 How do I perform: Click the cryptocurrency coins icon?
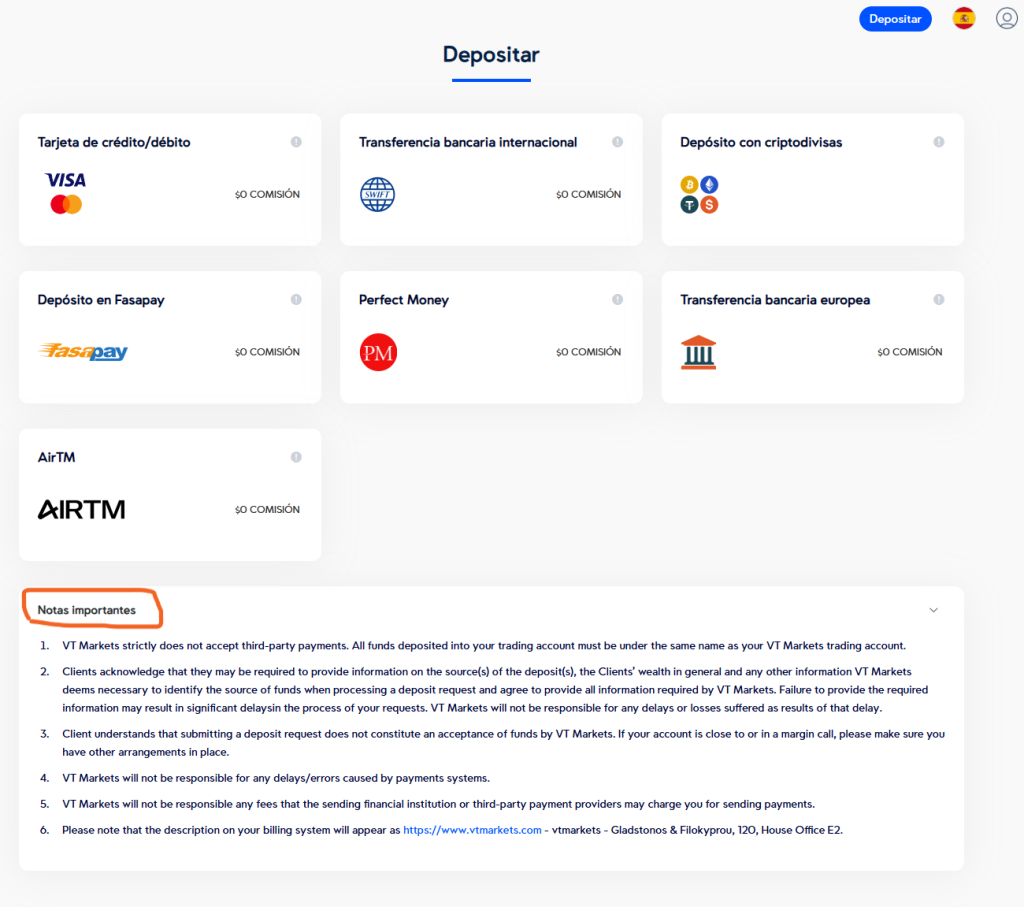699,194
